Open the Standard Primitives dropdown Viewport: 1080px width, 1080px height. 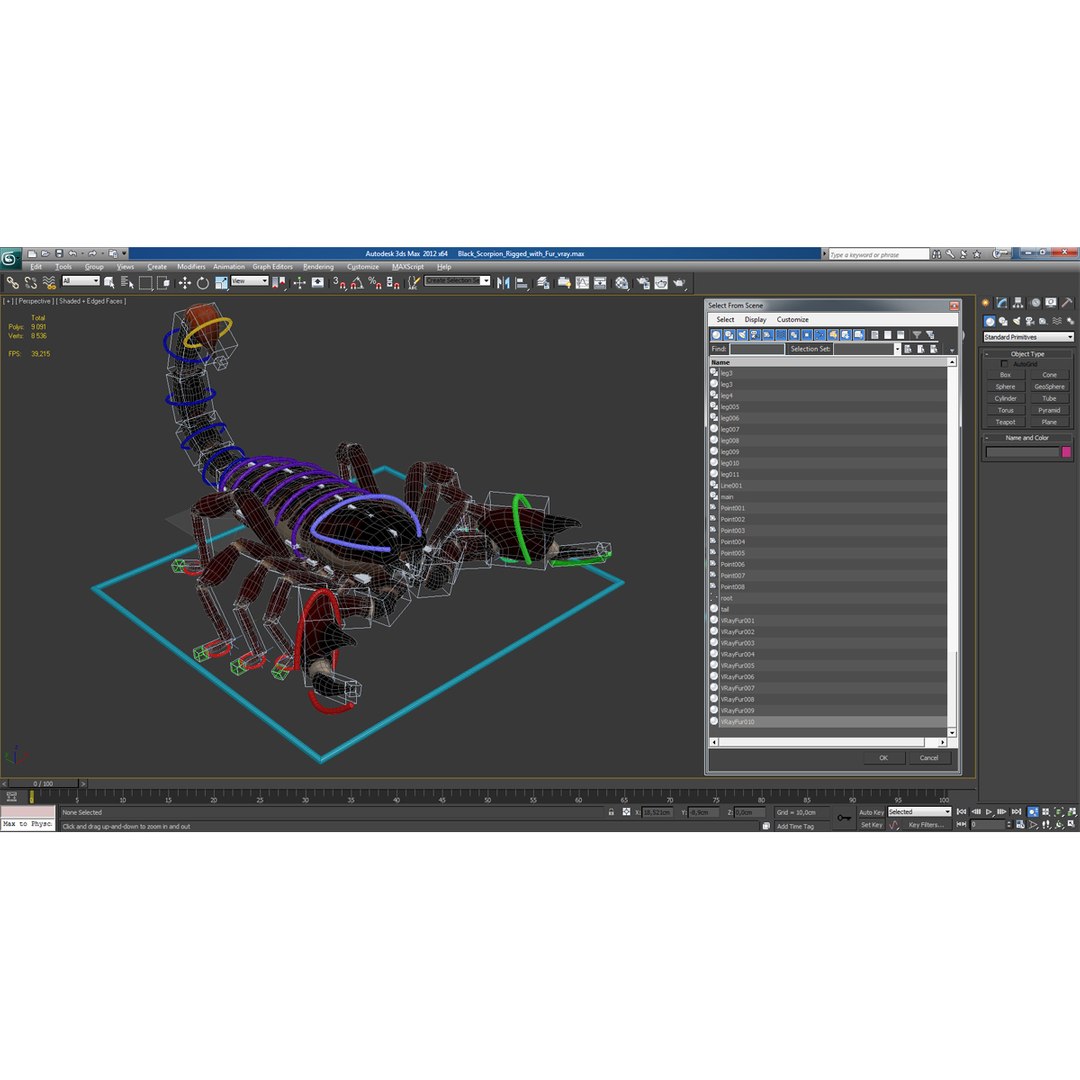[x=1028, y=337]
